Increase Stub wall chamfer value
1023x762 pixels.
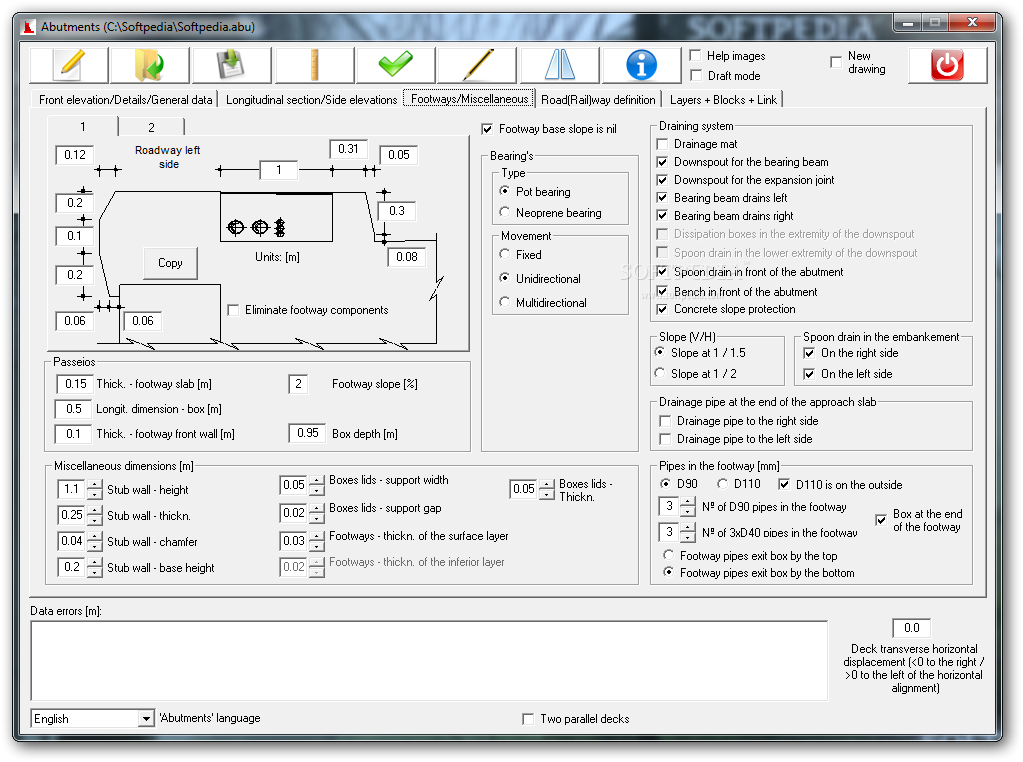pos(95,537)
